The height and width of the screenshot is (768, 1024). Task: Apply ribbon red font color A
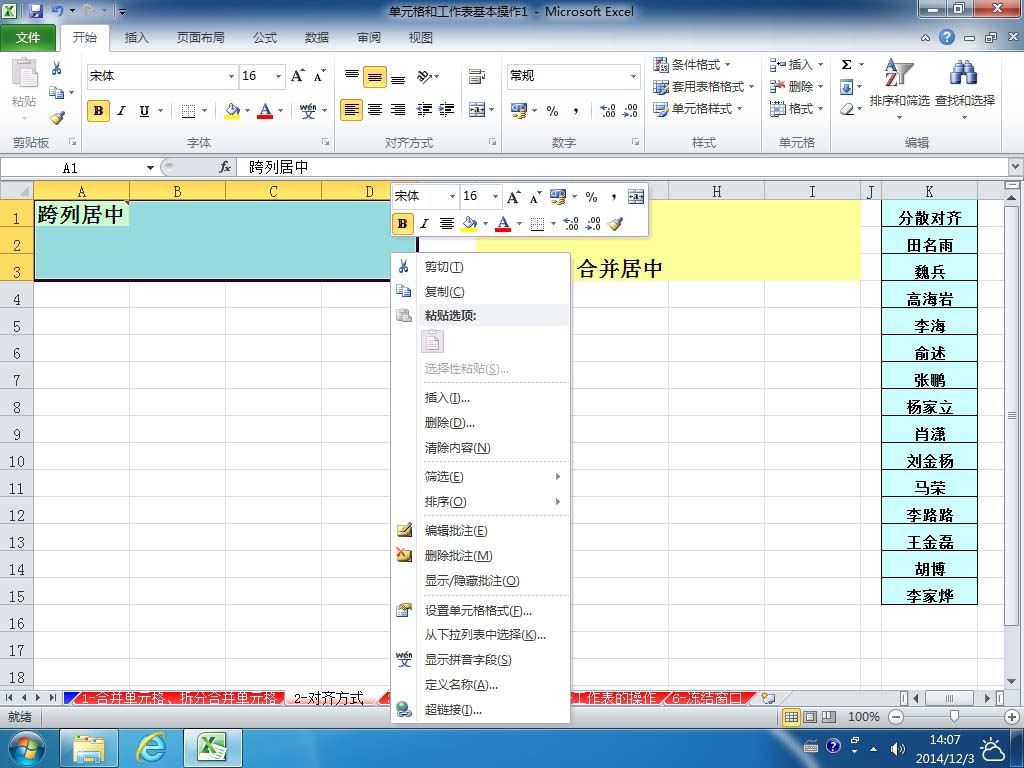click(x=264, y=111)
